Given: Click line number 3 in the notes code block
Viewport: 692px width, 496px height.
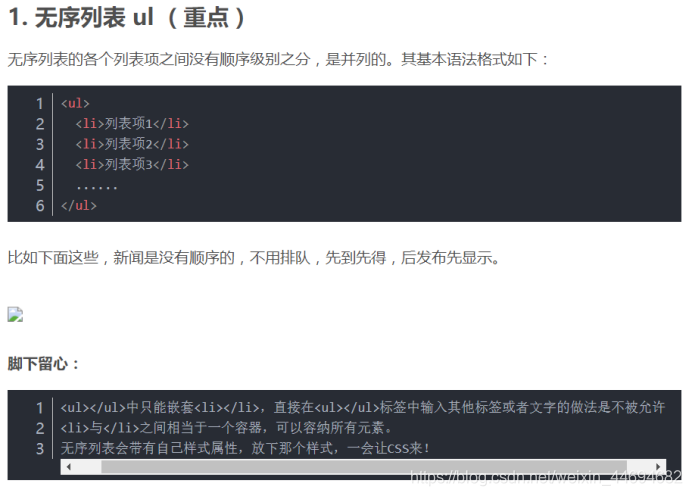Looking at the screenshot, I should tap(40, 449).
